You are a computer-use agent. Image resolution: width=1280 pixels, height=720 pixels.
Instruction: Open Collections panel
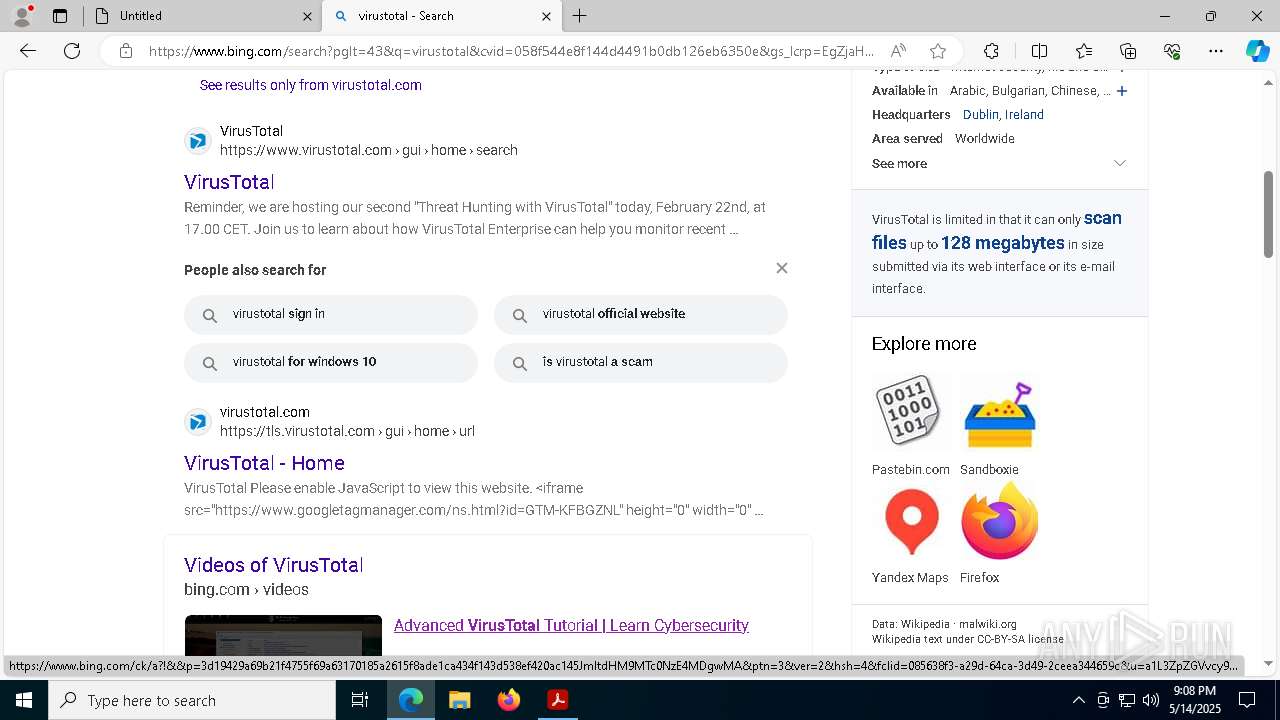click(x=1128, y=51)
